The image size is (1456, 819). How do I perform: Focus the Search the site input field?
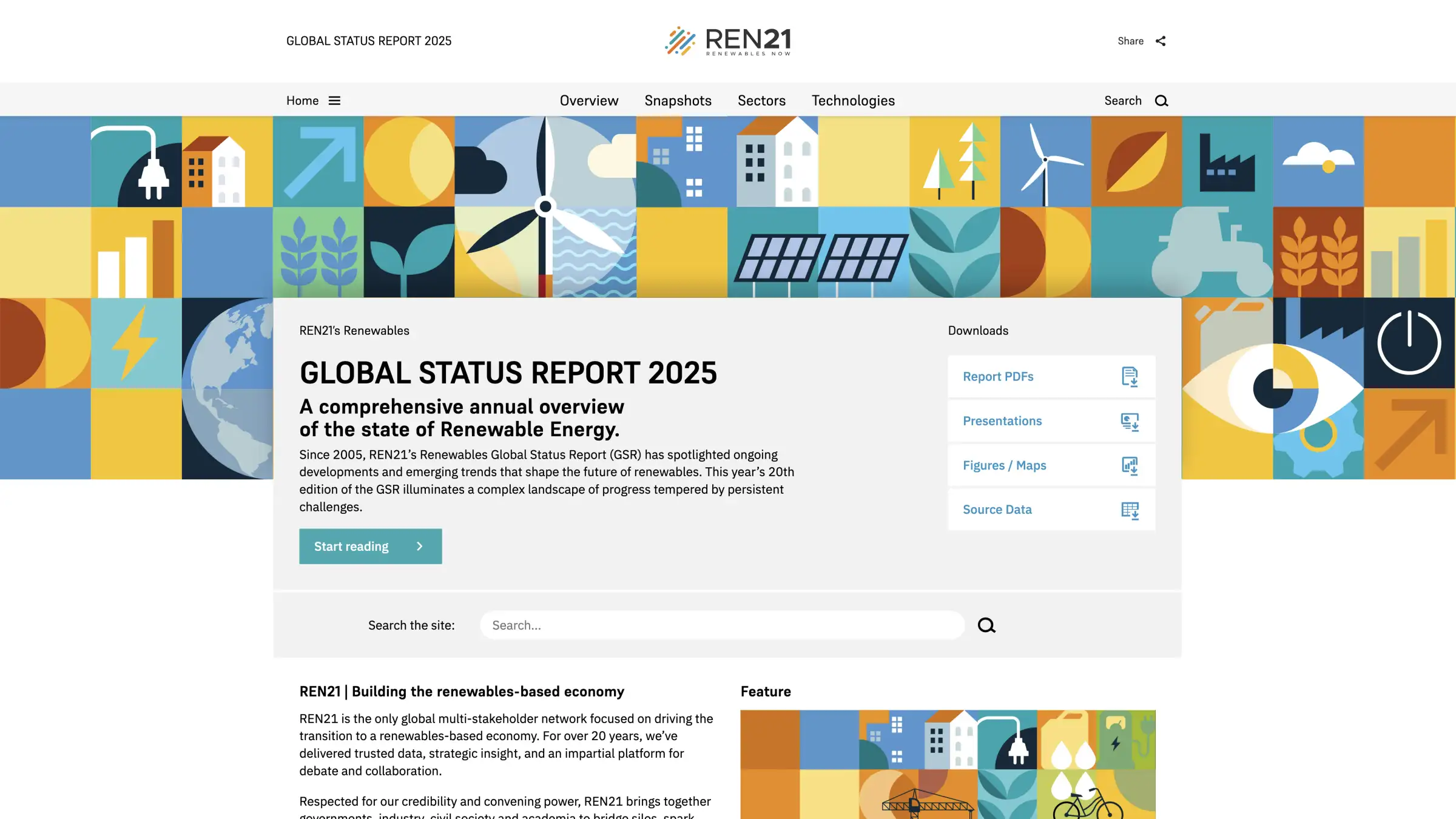pos(722,625)
